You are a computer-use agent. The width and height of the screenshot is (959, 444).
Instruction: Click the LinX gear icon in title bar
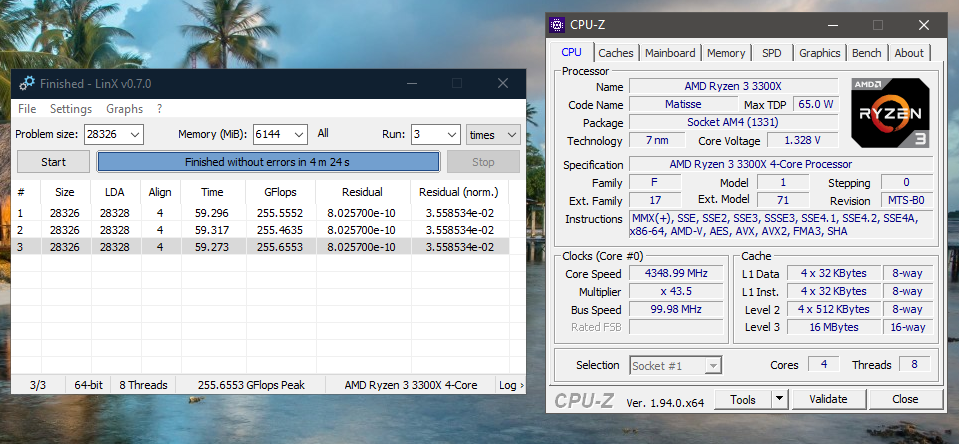27,84
